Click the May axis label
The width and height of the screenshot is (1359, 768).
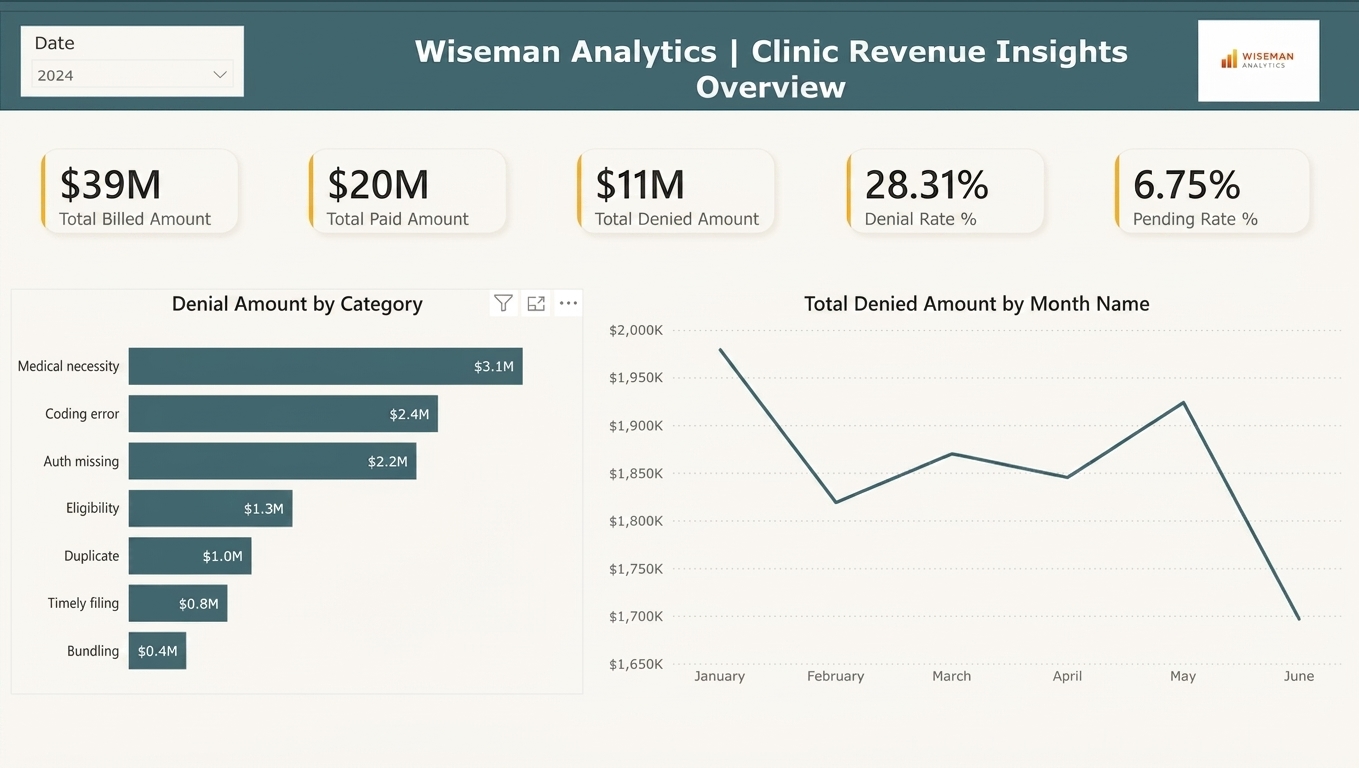pos(1183,676)
